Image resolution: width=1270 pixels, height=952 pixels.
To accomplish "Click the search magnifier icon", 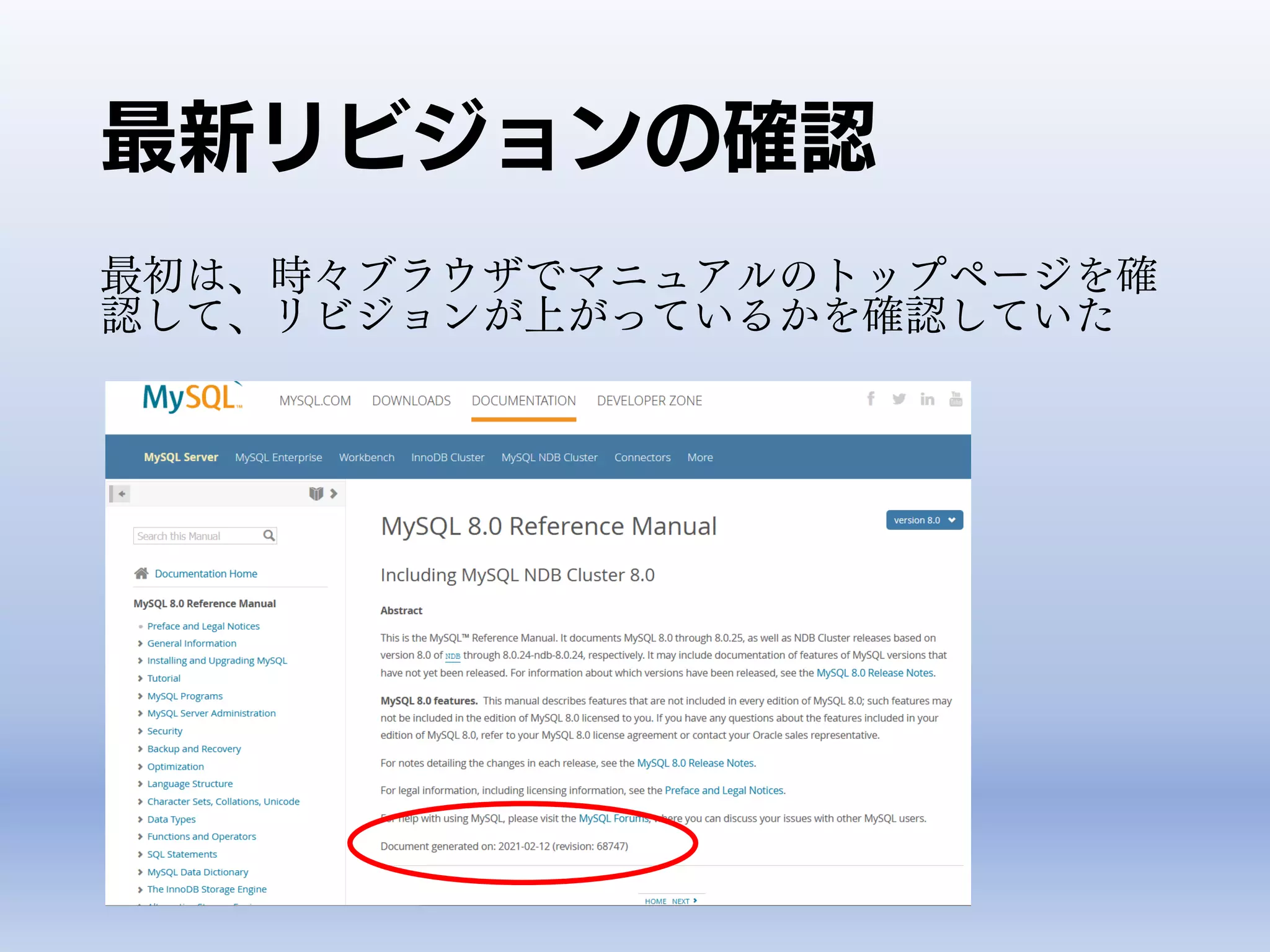I will 269,535.
